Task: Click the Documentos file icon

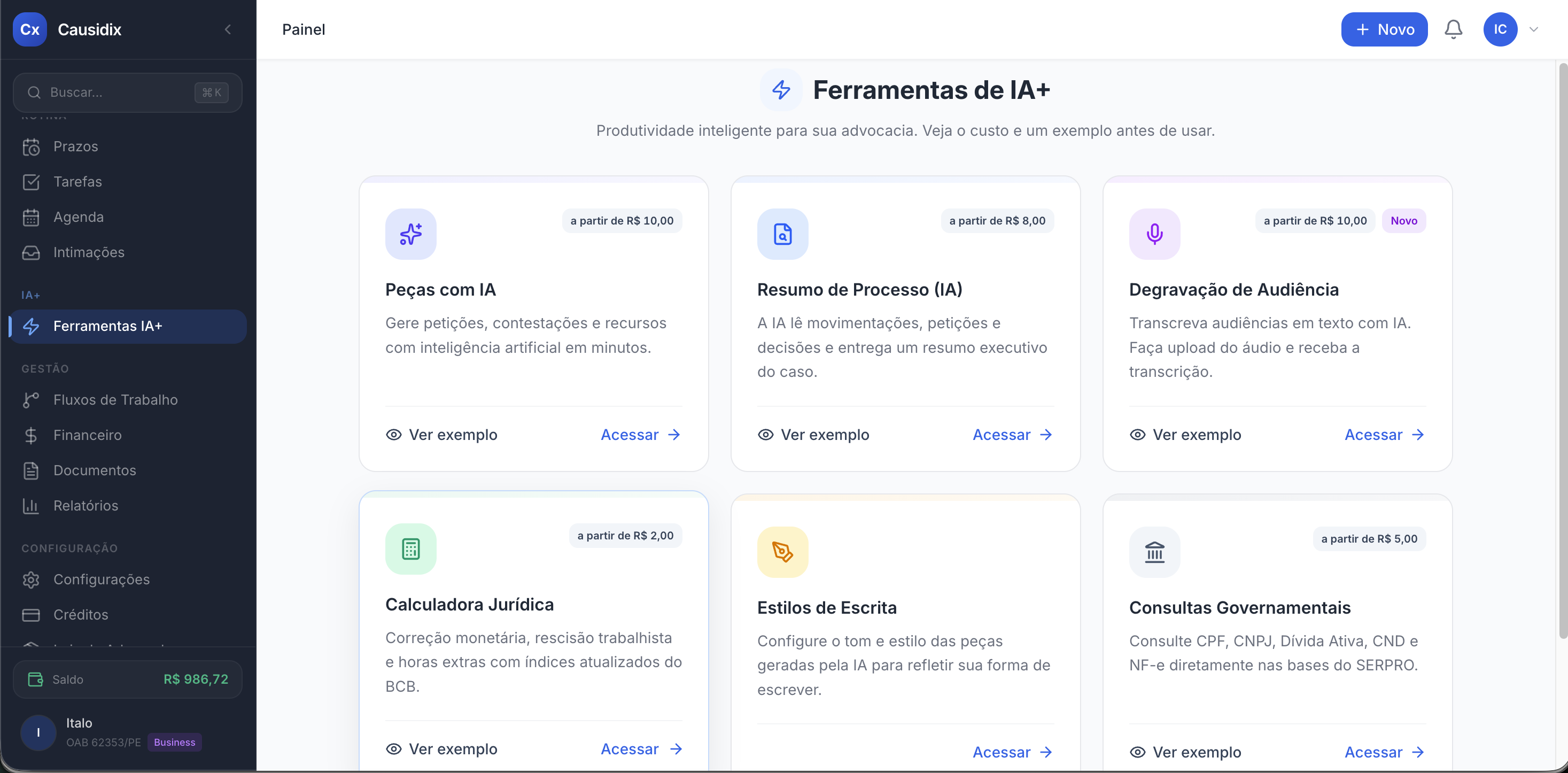Action: click(31, 470)
